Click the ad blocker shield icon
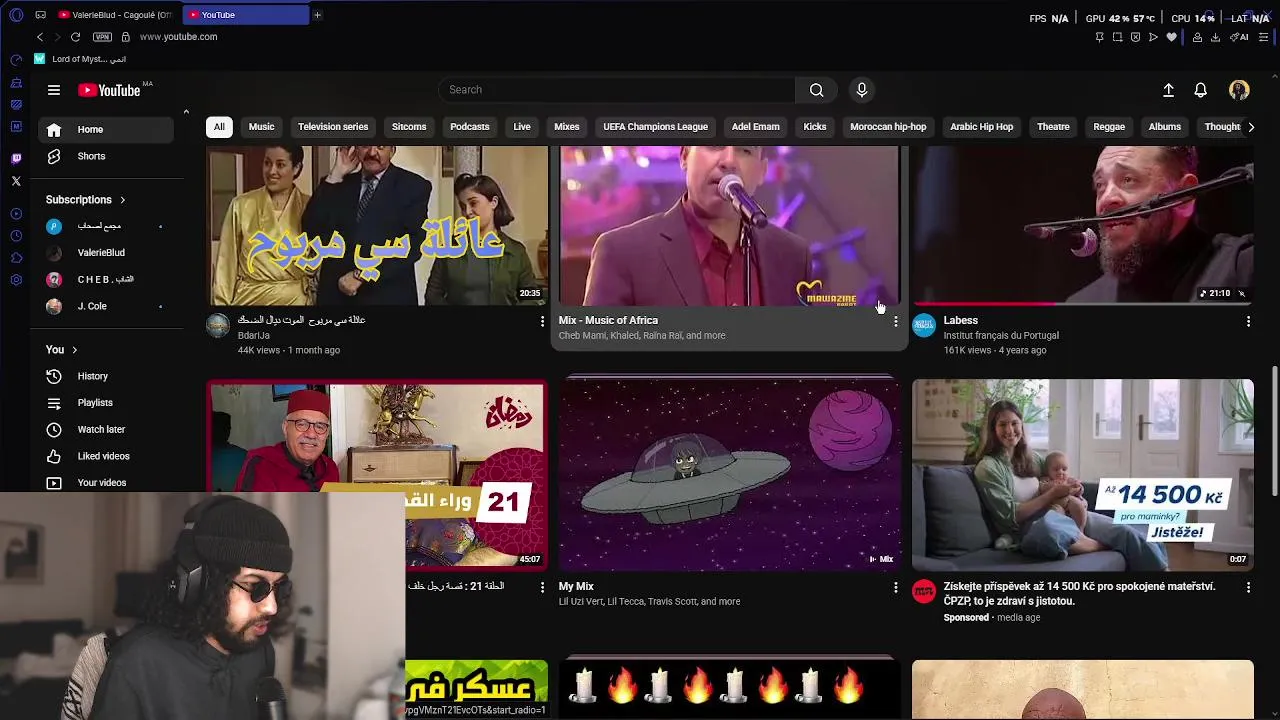This screenshot has width=1280, height=720. point(1135,37)
